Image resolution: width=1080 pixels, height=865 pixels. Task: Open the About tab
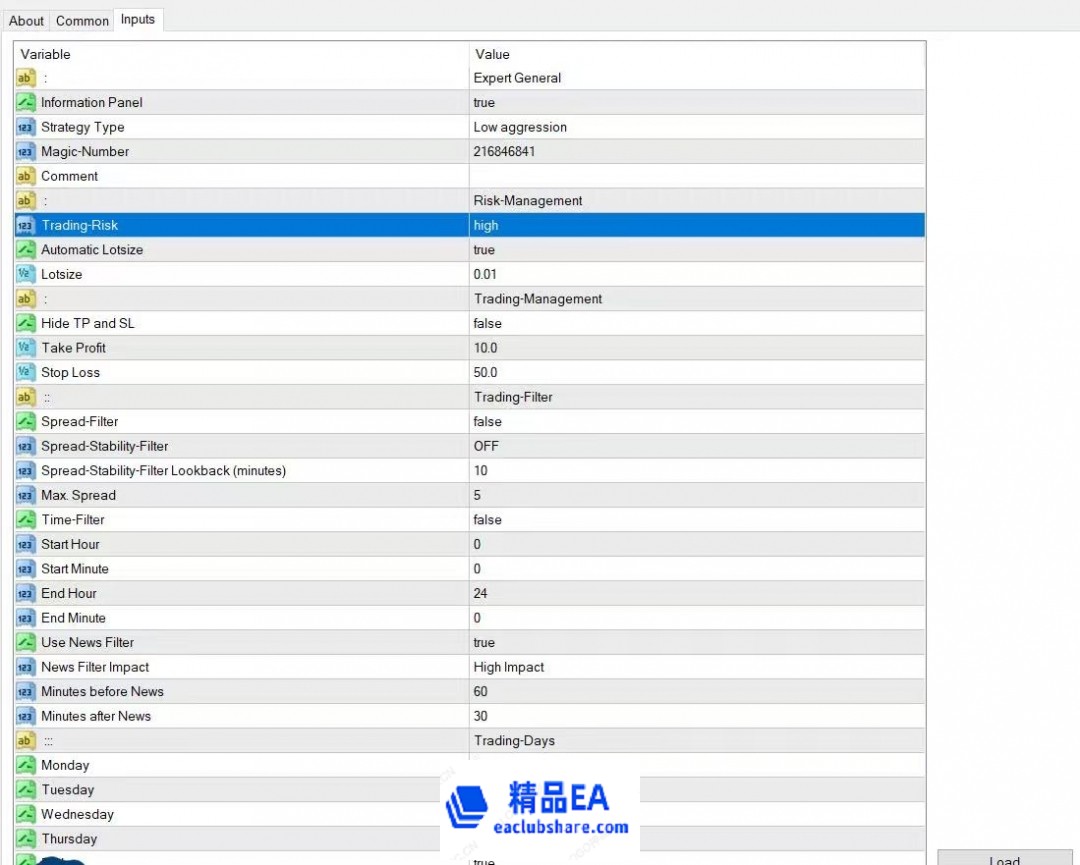(26, 20)
